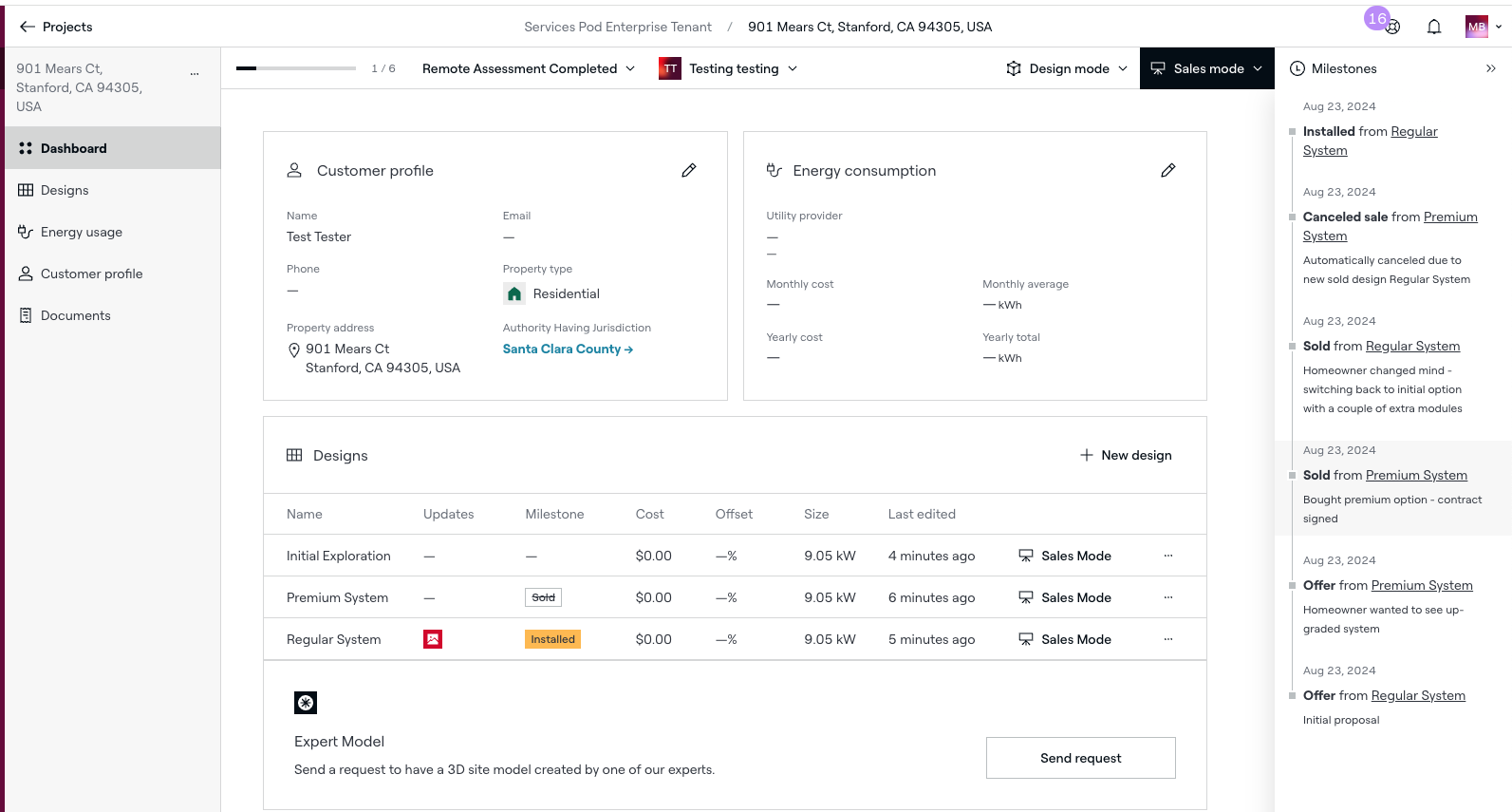Select Documents in the sidebar

(75, 315)
